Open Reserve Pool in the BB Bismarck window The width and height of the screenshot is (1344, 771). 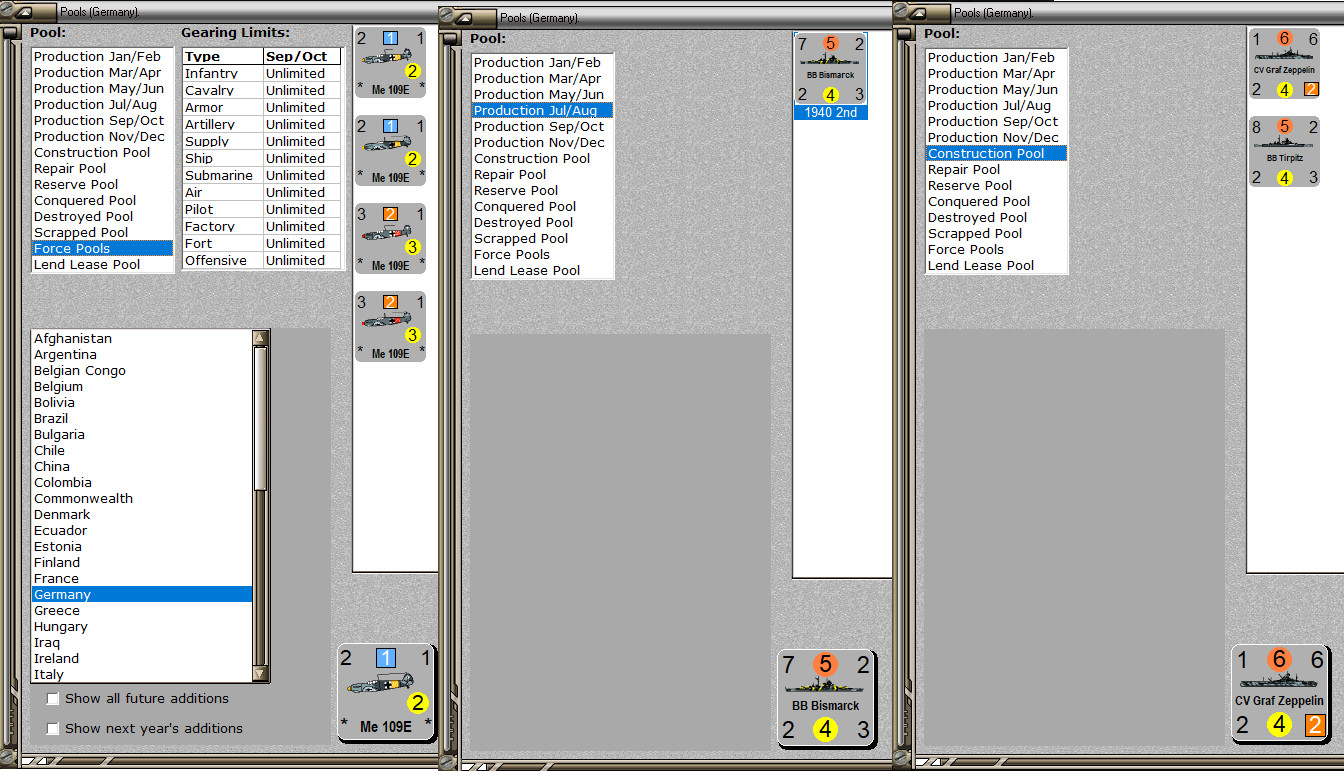(542, 191)
